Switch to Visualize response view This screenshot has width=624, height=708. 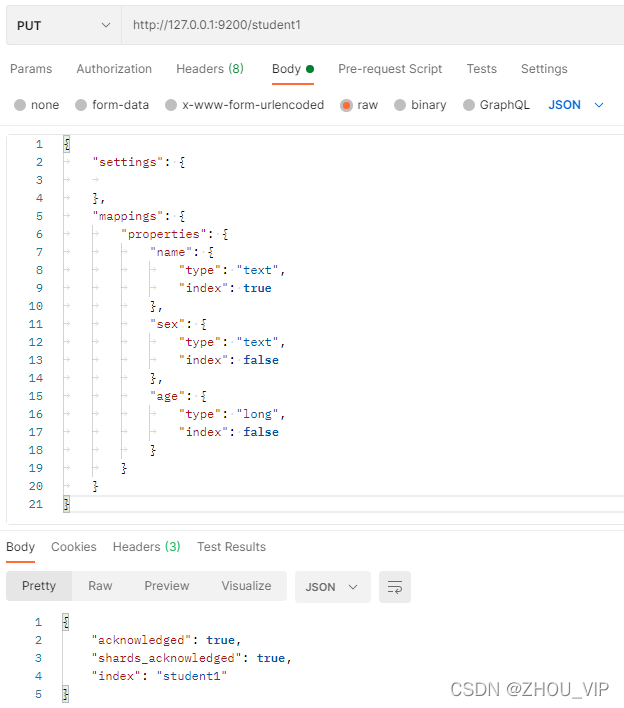click(x=246, y=586)
